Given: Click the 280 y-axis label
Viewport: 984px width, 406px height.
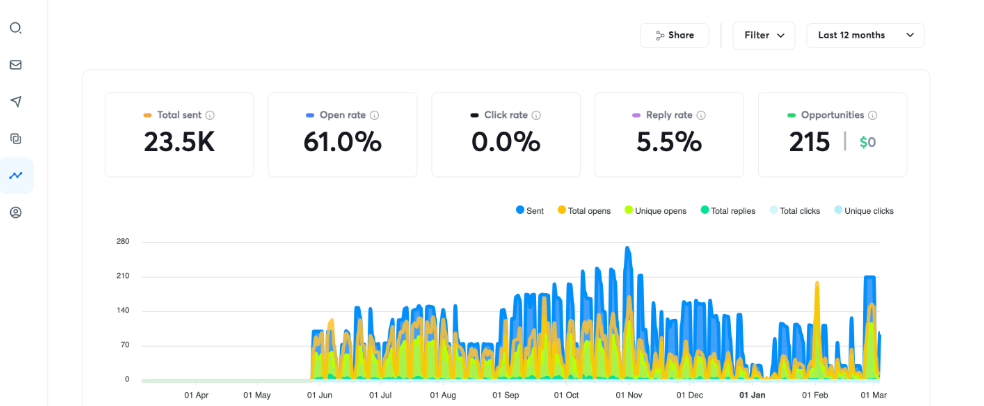Looking at the screenshot, I should pos(122,242).
